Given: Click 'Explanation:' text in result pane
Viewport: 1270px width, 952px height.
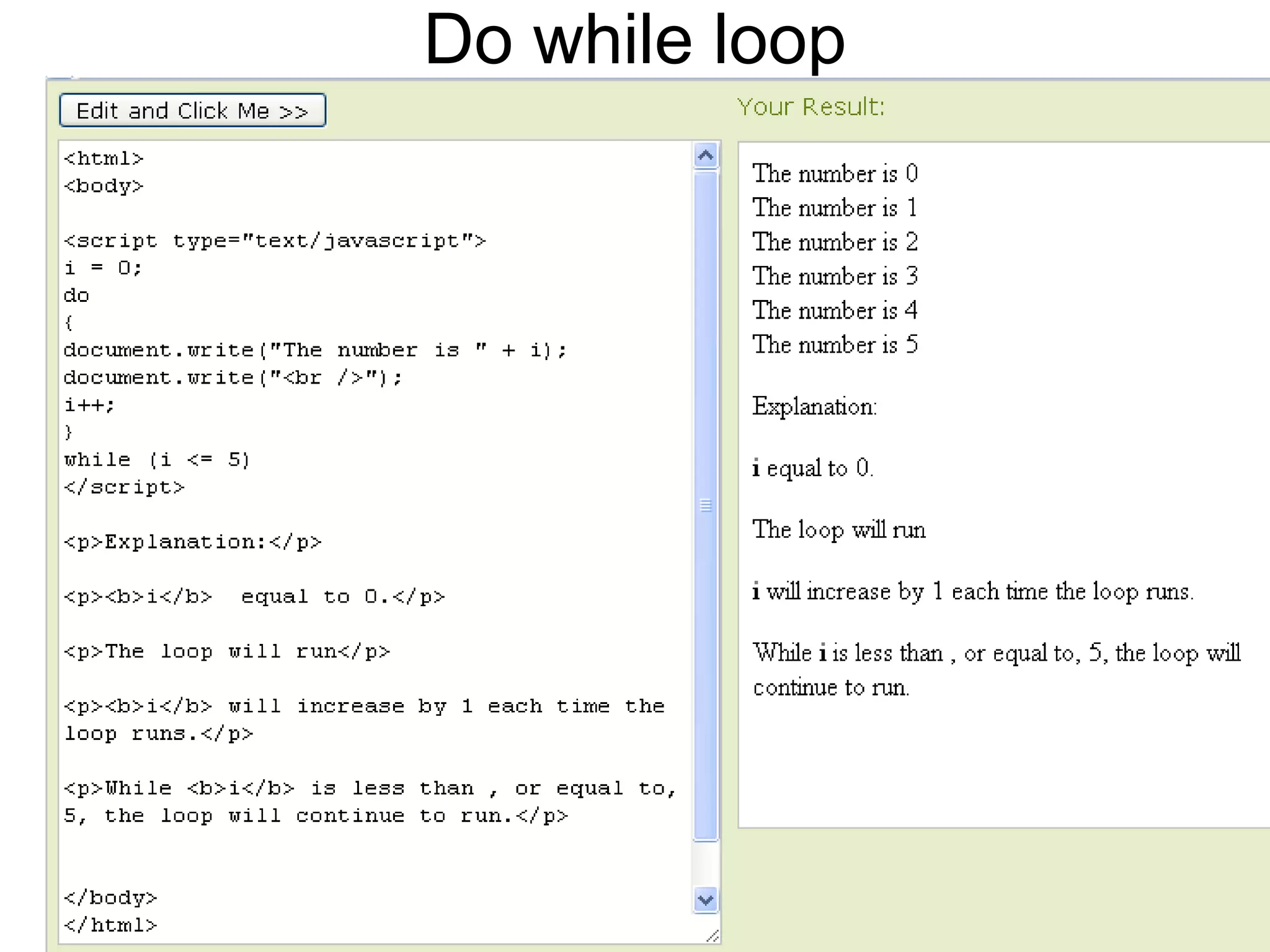Looking at the screenshot, I should coord(815,407).
